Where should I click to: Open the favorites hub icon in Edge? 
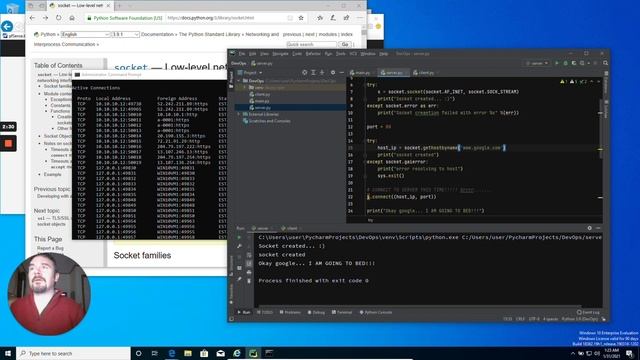coord(320,18)
